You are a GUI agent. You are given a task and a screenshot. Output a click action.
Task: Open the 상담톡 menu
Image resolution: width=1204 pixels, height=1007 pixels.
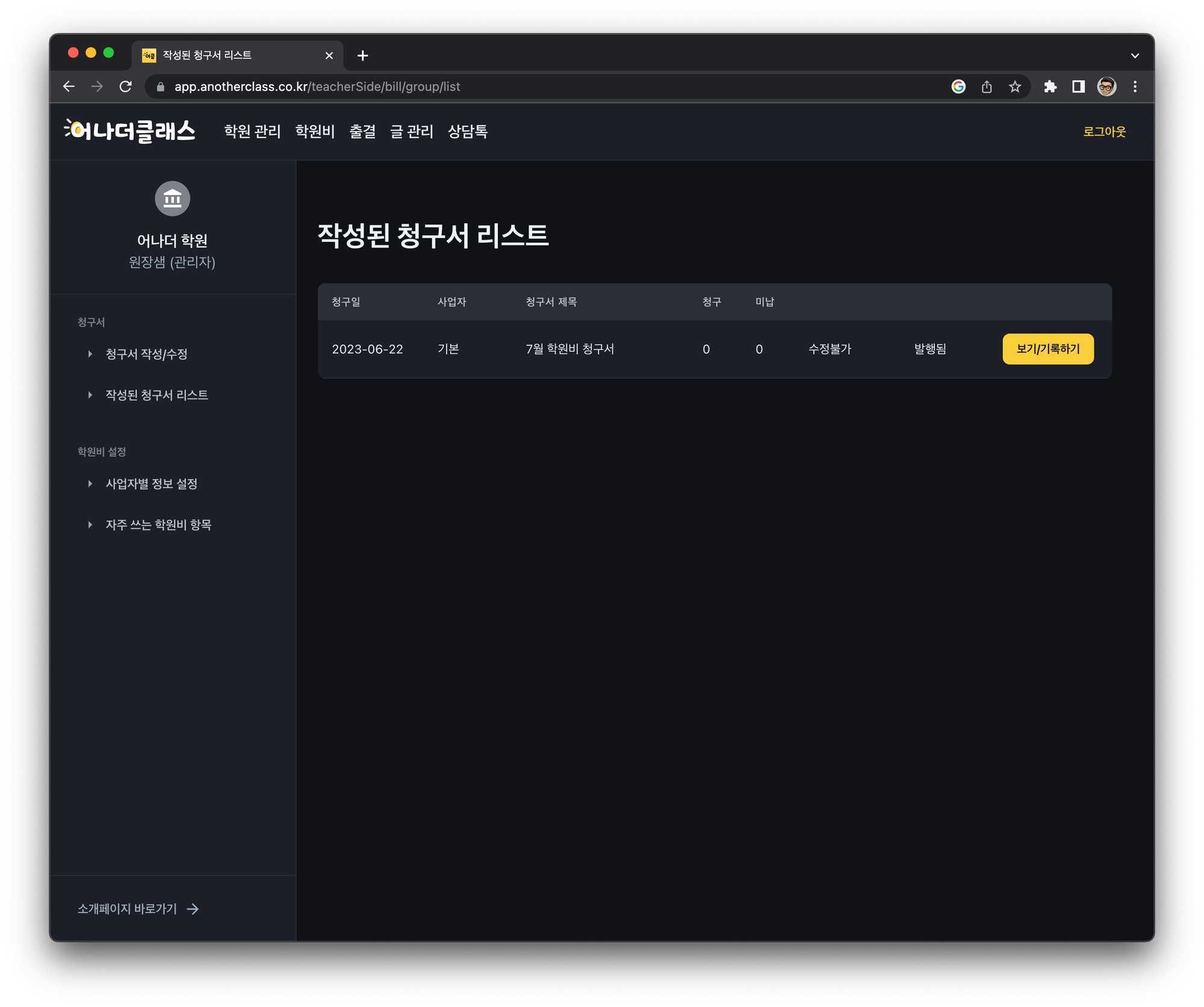point(468,131)
